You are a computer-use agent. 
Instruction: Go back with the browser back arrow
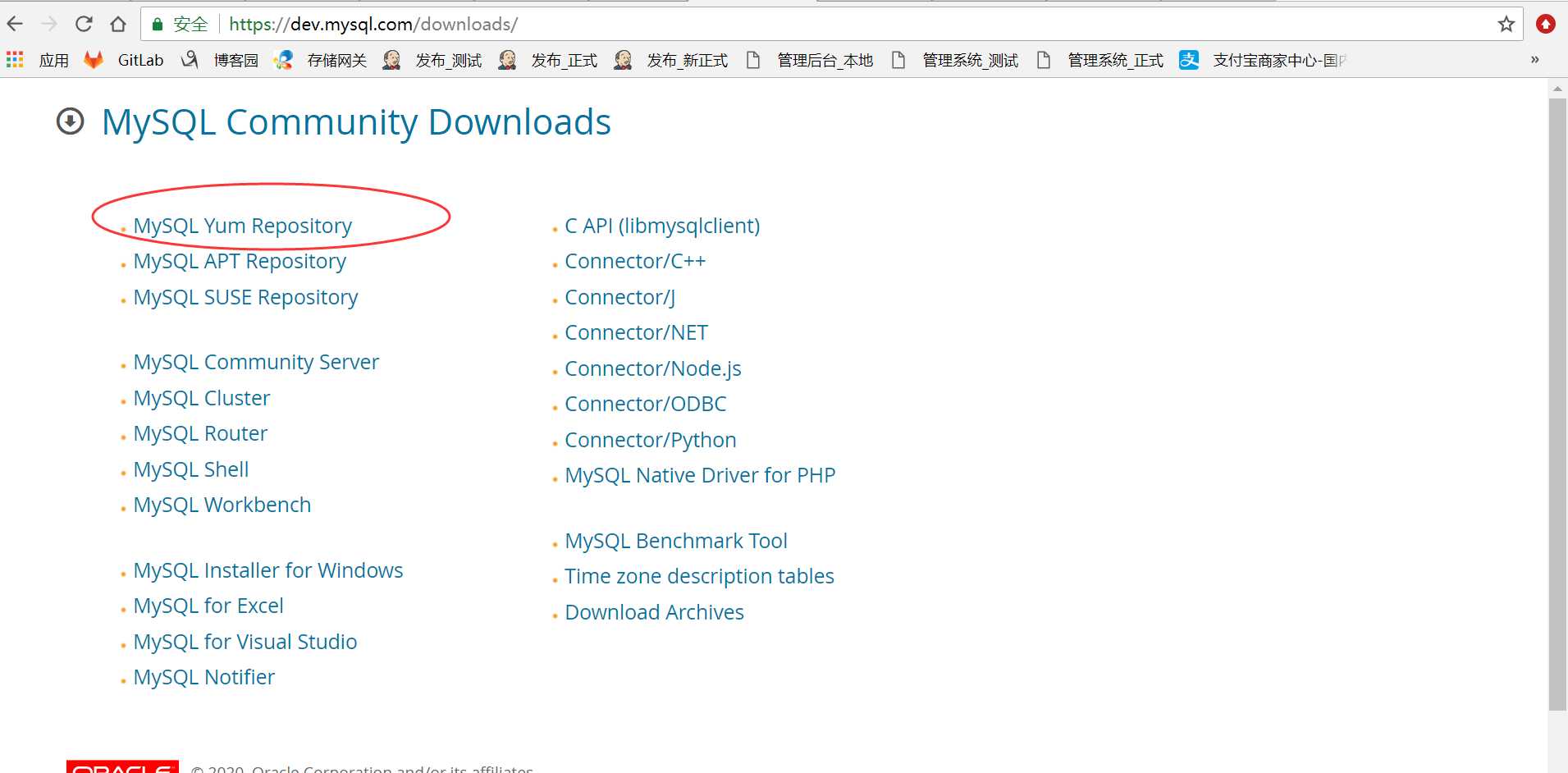pos(15,24)
